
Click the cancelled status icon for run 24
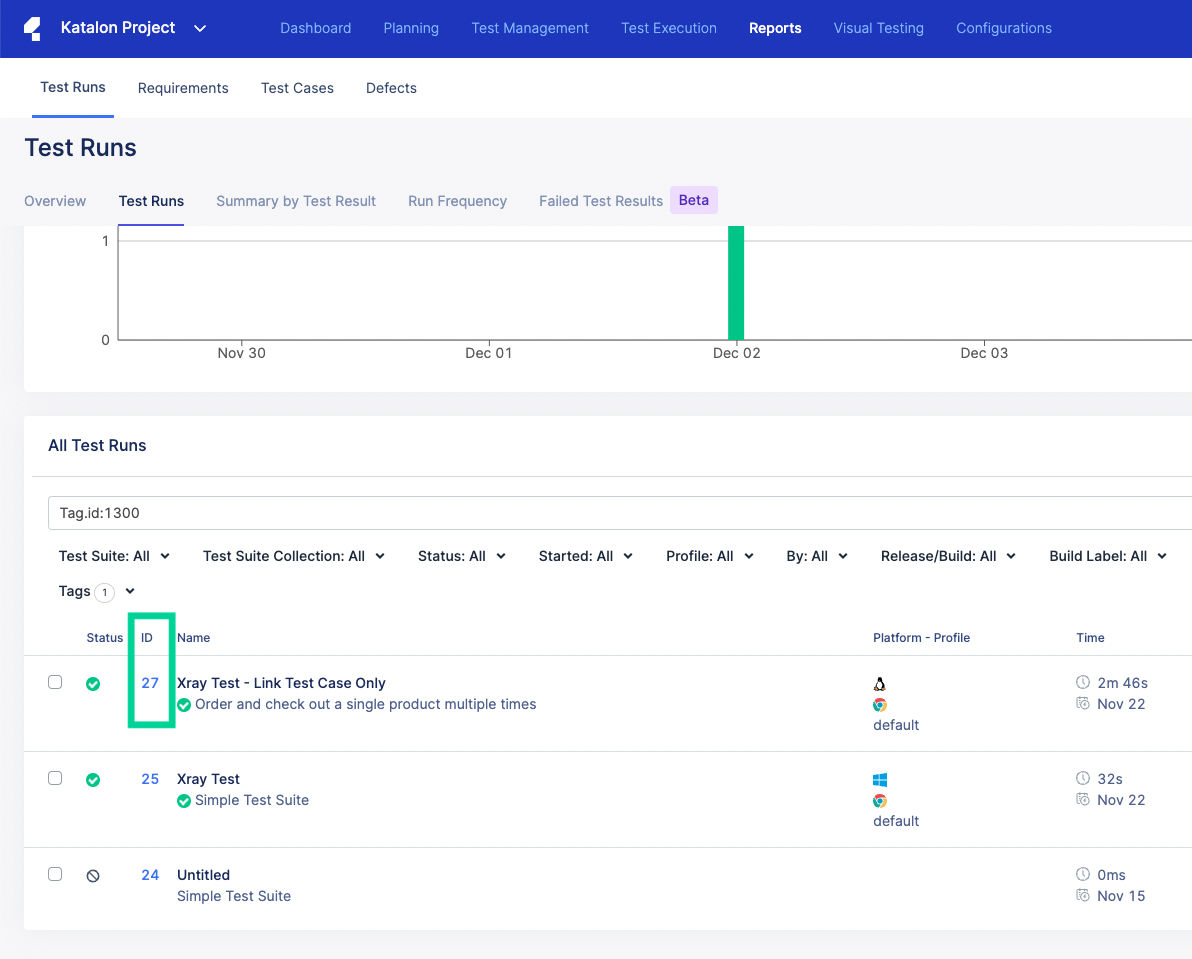93,876
